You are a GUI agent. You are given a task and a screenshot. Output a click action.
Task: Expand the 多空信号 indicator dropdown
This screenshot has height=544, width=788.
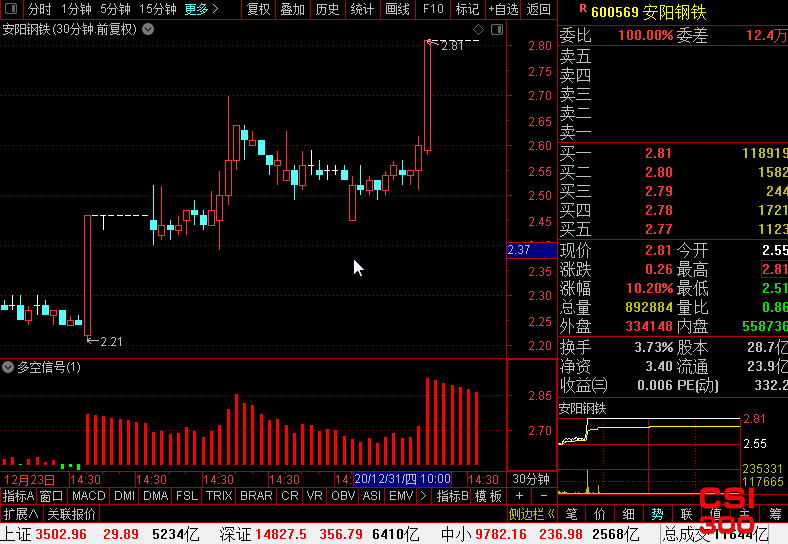pos(8,367)
